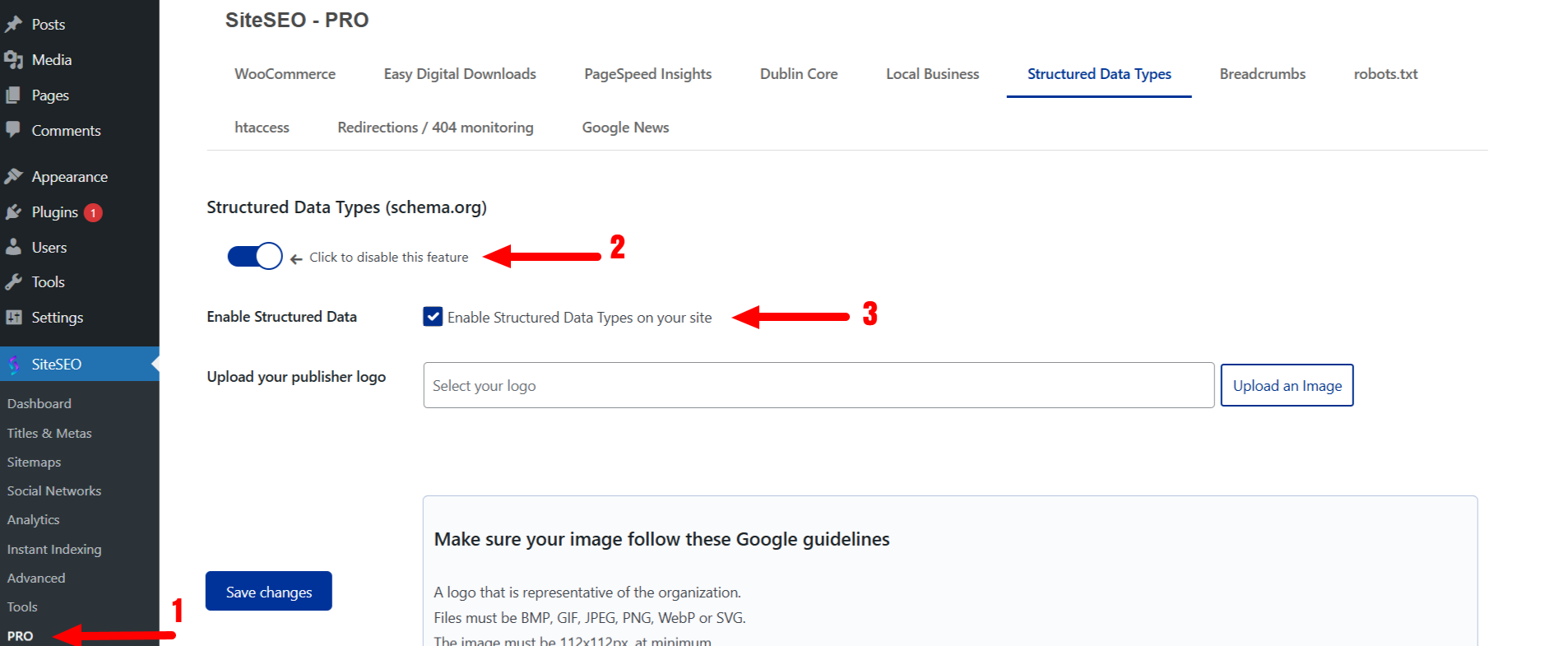Click the Google guidelines heading text

coord(661,539)
